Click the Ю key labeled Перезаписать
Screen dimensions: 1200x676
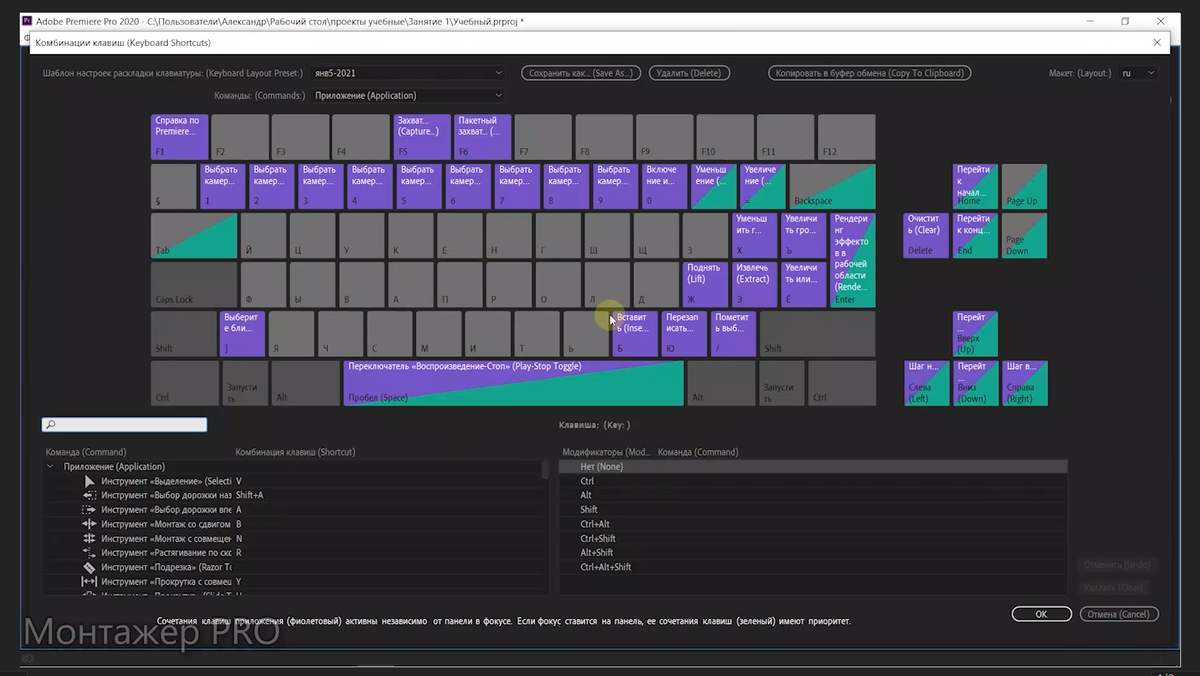click(684, 334)
